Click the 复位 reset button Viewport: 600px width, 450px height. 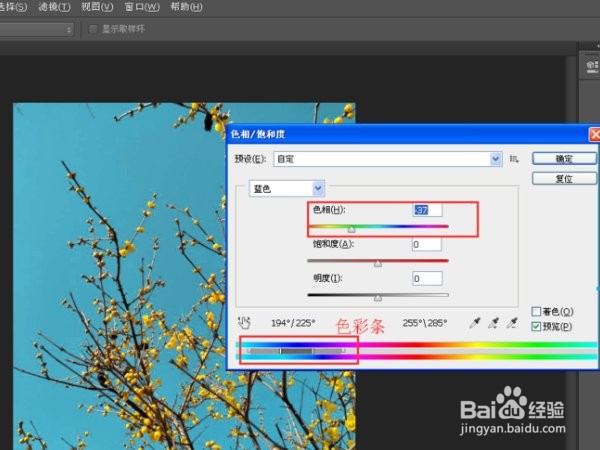click(x=564, y=178)
